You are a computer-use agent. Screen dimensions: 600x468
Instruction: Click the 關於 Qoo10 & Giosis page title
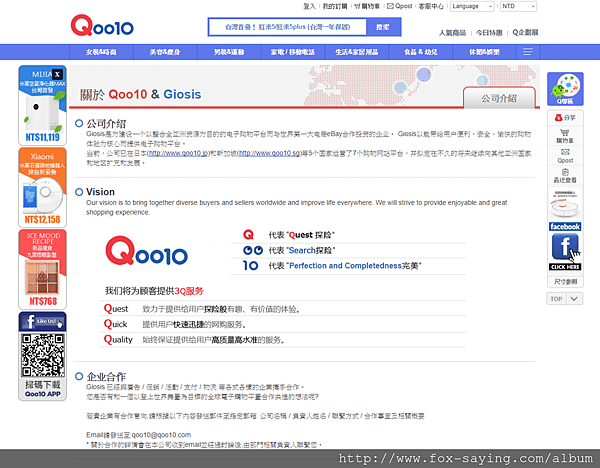click(x=140, y=94)
